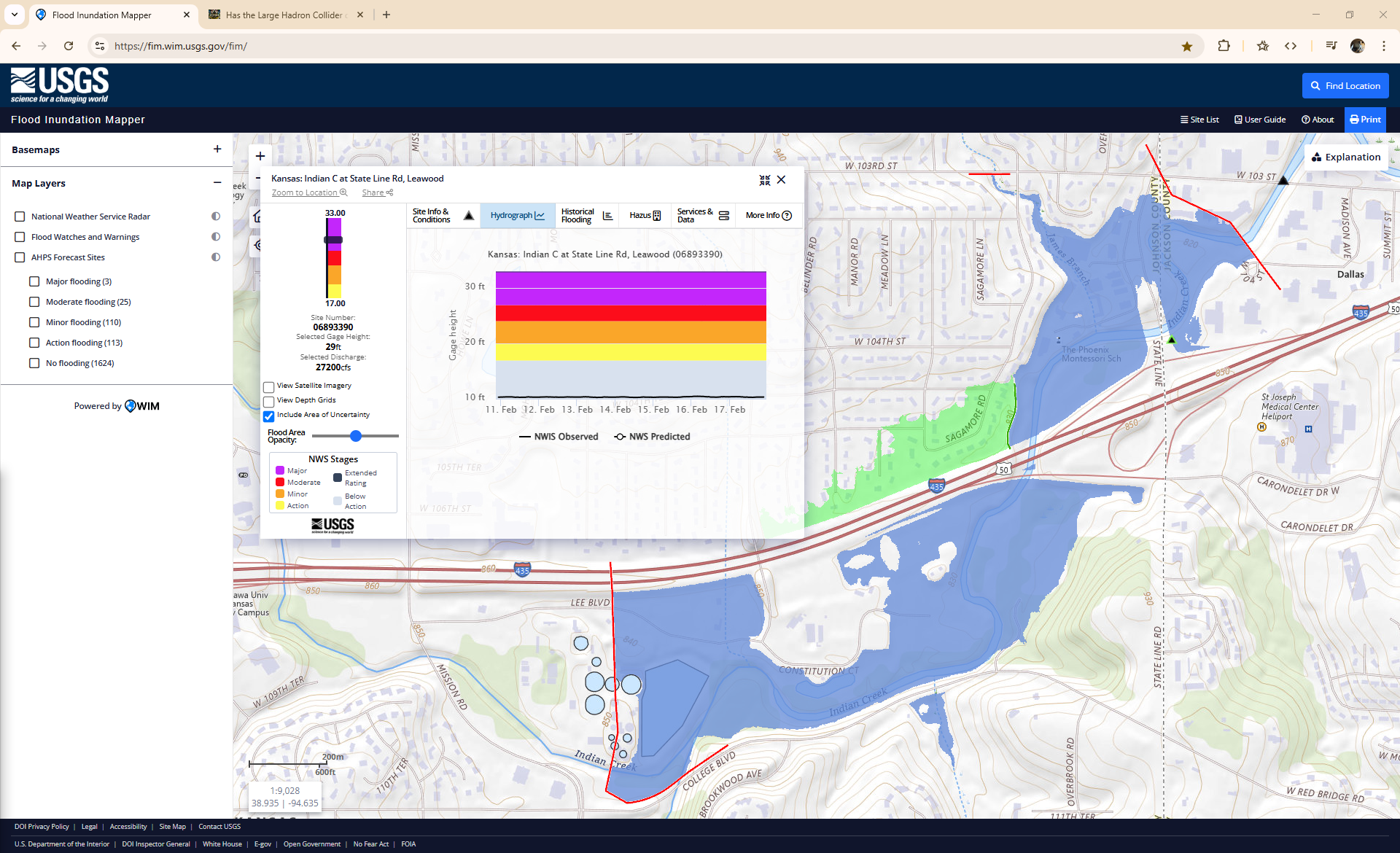Close the Indian Creek site popup

coord(782,179)
